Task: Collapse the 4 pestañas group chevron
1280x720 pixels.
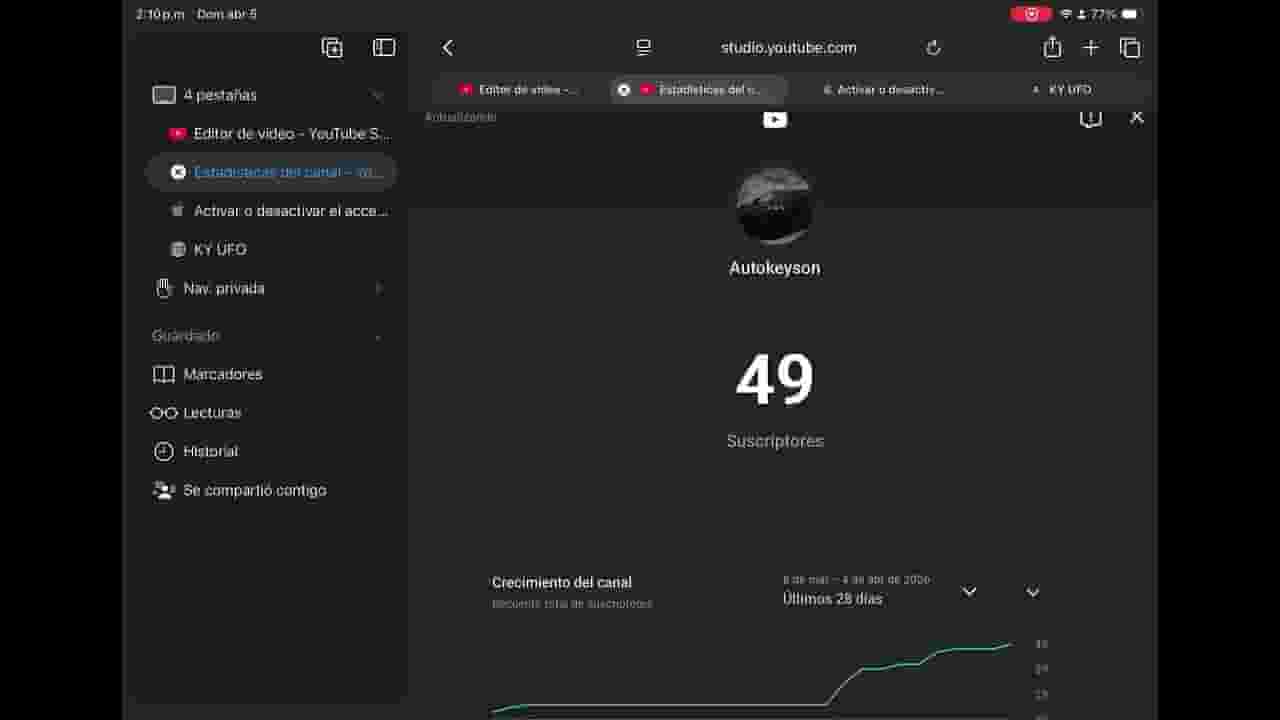Action: tap(378, 96)
